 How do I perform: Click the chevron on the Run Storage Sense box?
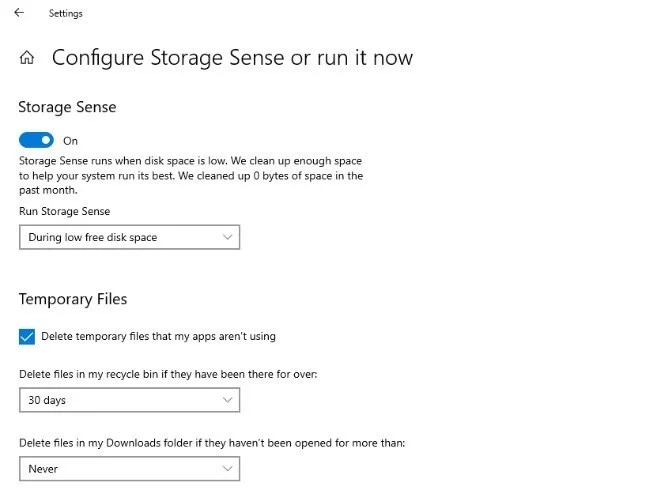pyautogui.click(x=227, y=237)
